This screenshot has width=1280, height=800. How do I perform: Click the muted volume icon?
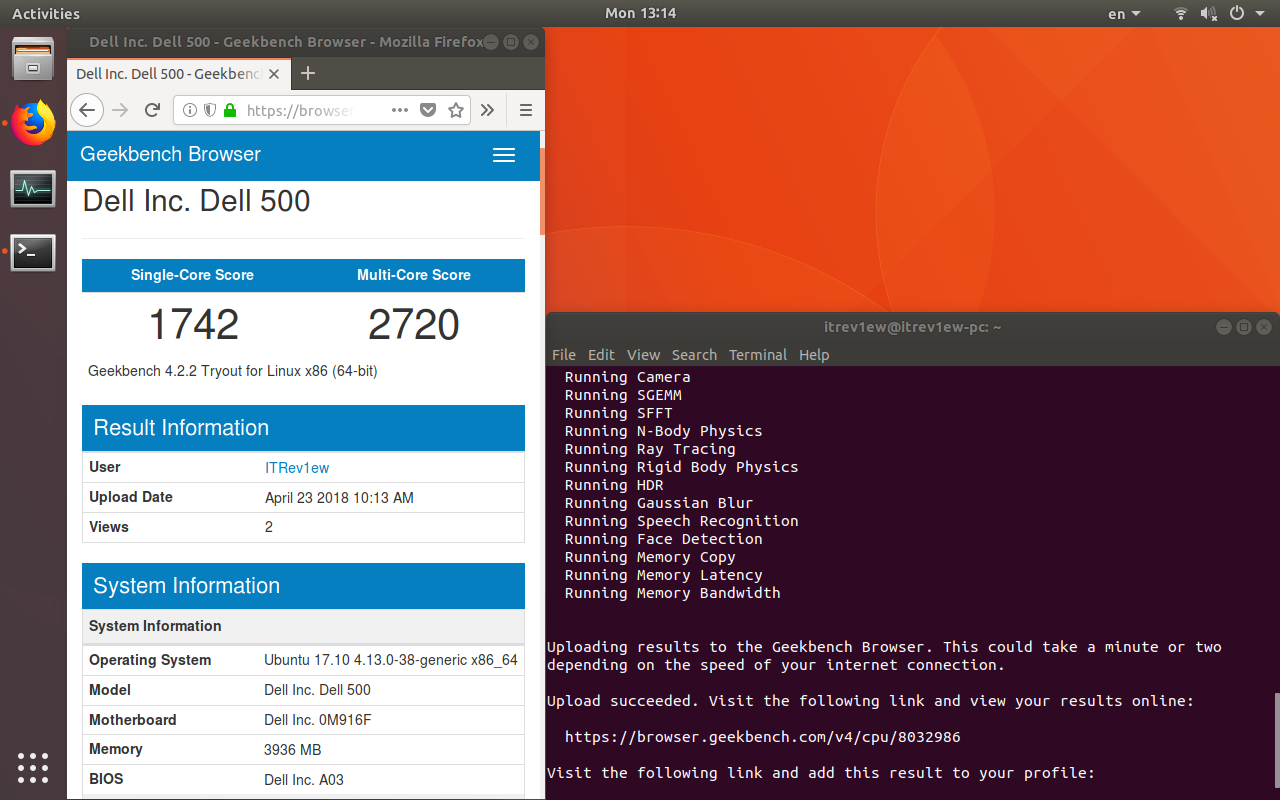click(1209, 13)
